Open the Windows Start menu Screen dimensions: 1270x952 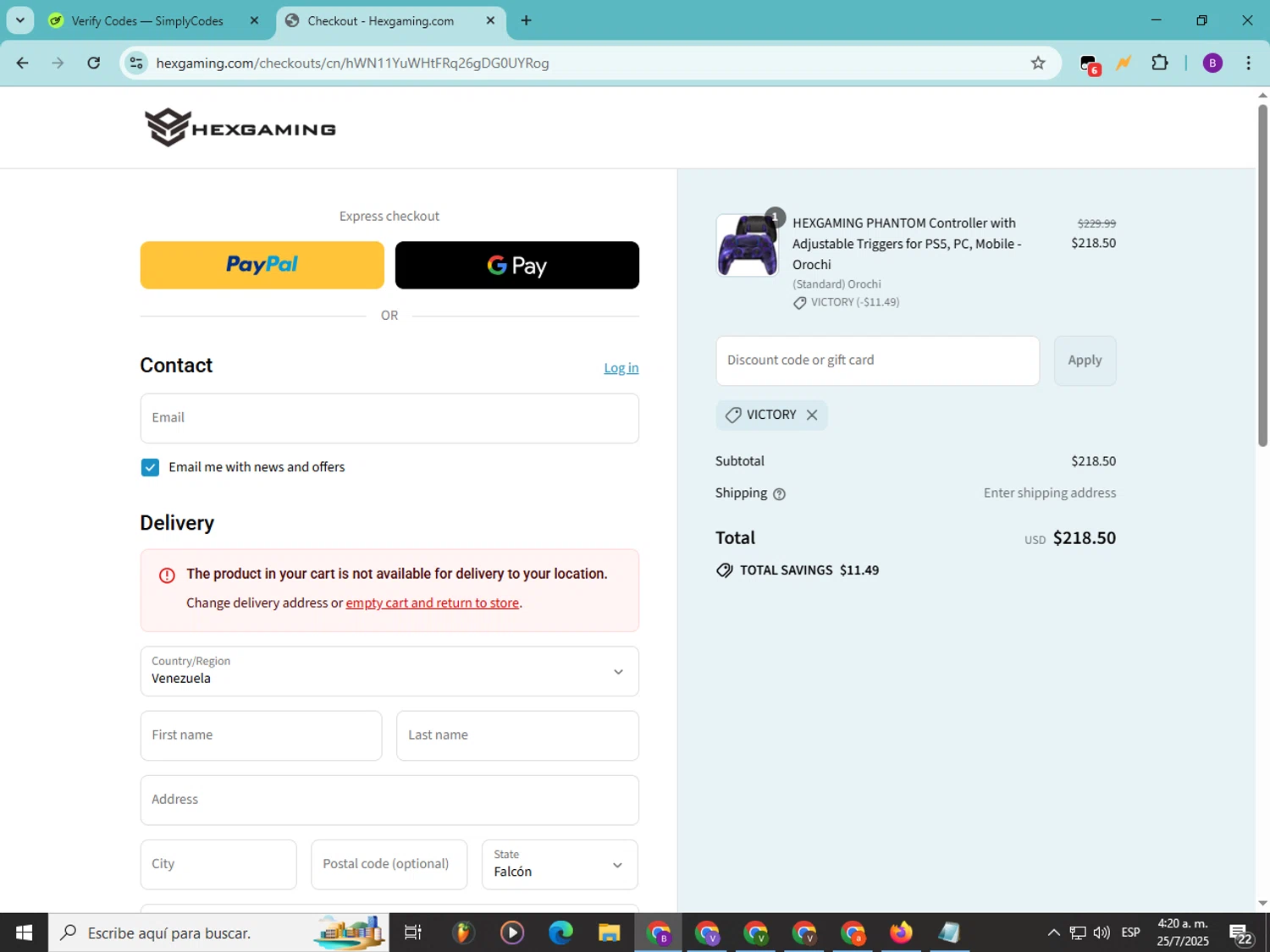[x=24, y=933]
